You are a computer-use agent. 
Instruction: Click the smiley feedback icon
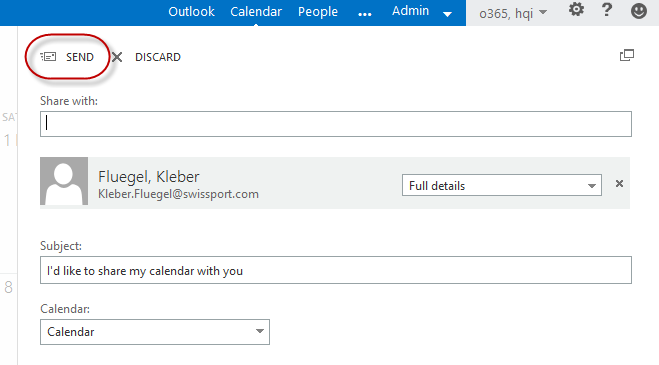[638, 11]
